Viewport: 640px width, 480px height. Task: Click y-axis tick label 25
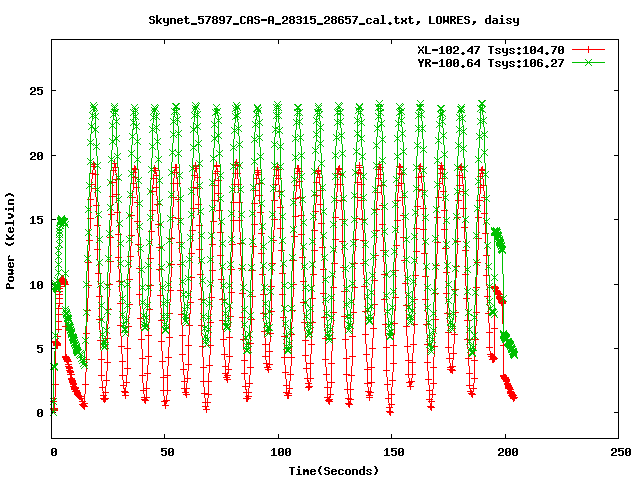click(36, 91)
